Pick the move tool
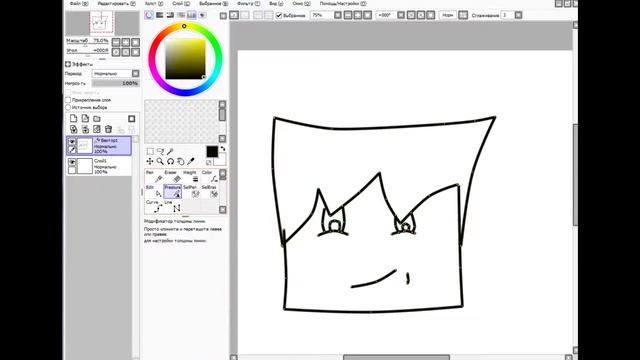Viewport: 640px width, 360px height. (150, 162)
